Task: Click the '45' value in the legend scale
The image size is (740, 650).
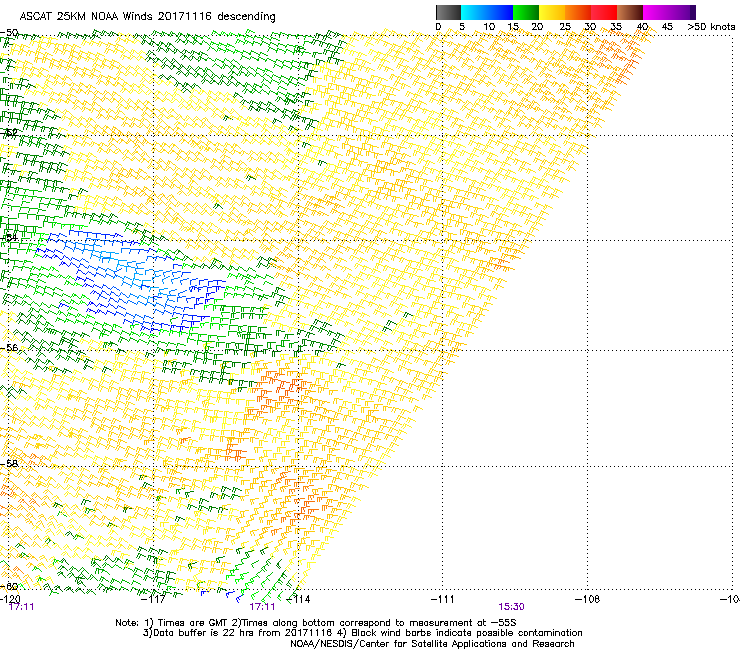Action: coord(667,27)
